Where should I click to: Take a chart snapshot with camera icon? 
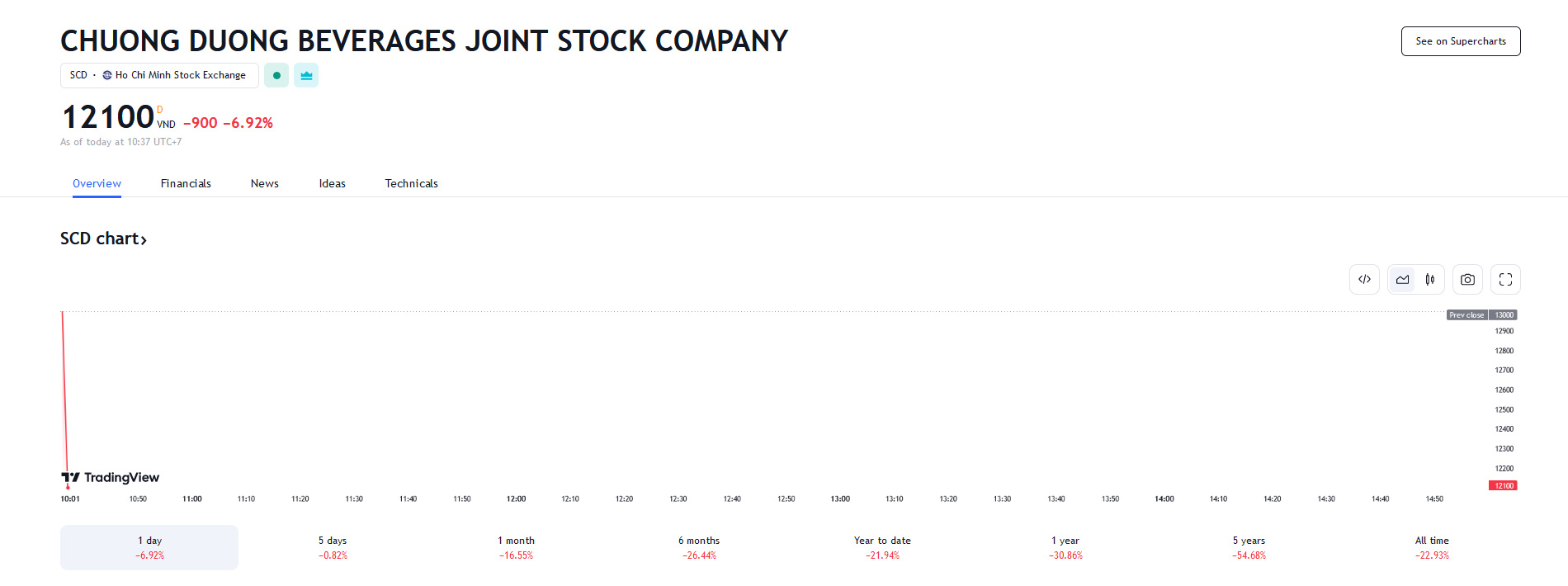pos(1467,280)
